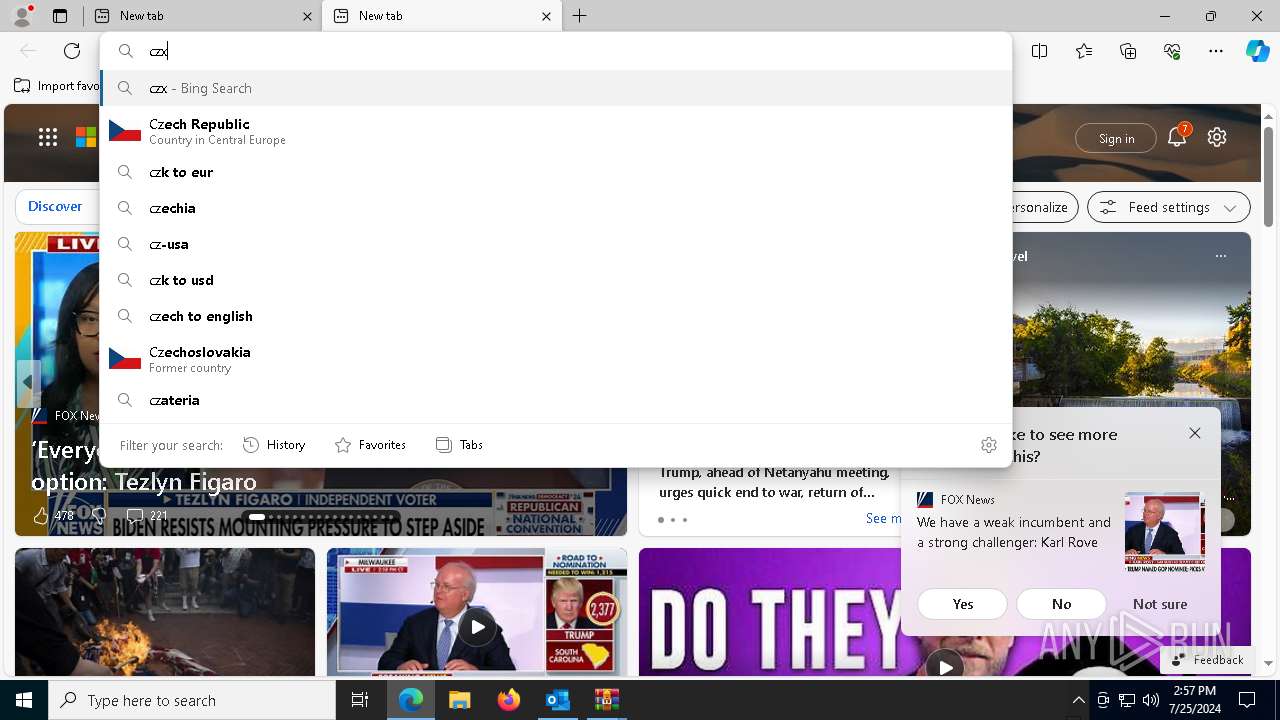Select 'czk to eur' suggestion
Viewport: 1280px width, 720px height.
556,172
